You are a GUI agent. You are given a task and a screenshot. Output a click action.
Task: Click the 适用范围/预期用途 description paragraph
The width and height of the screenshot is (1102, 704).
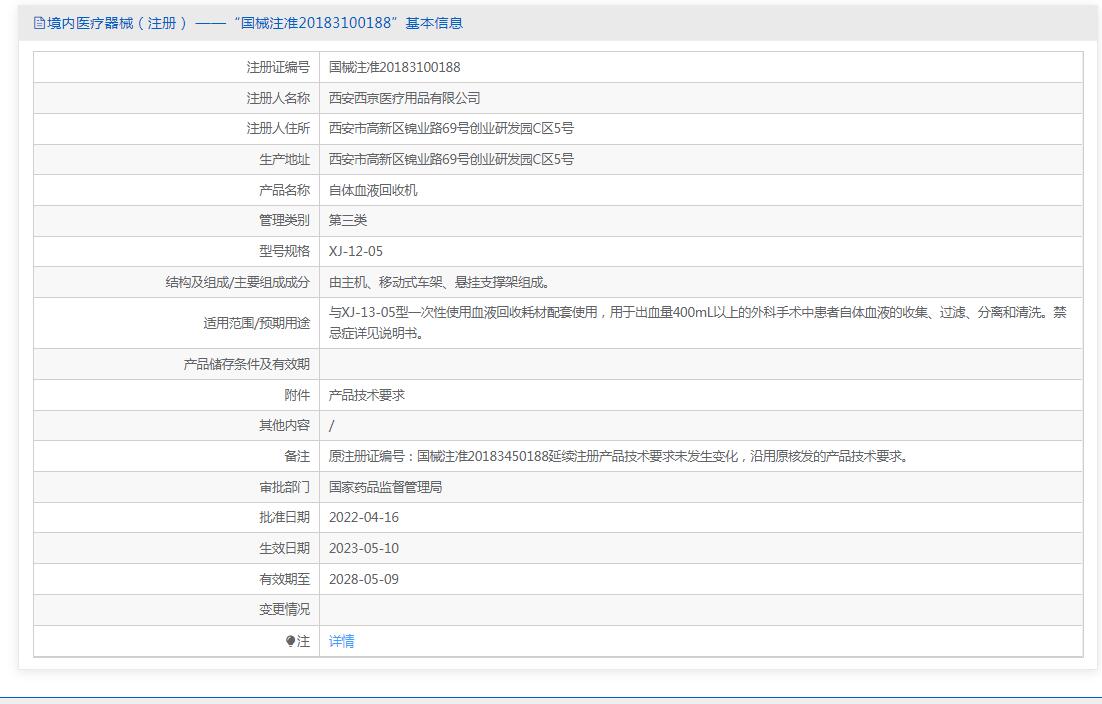[x=697, y=322]
